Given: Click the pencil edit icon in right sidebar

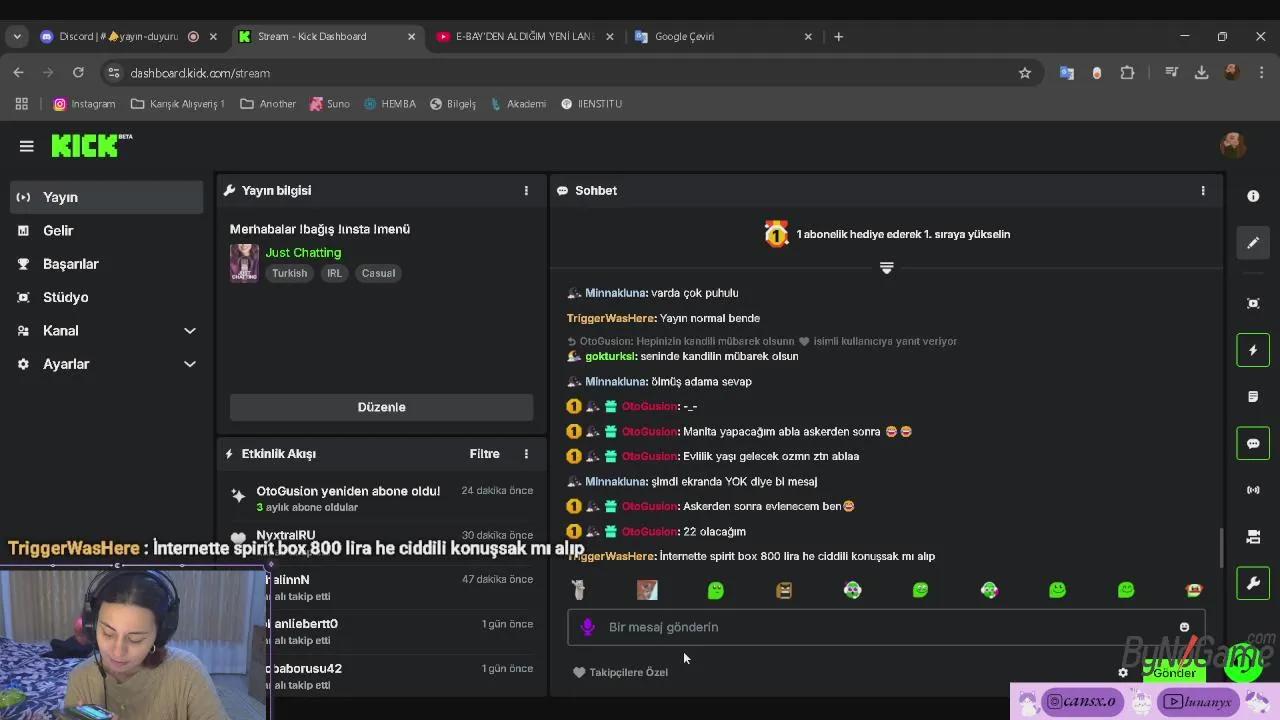Looking at the screenshot, I should [x=1253, y=243].
